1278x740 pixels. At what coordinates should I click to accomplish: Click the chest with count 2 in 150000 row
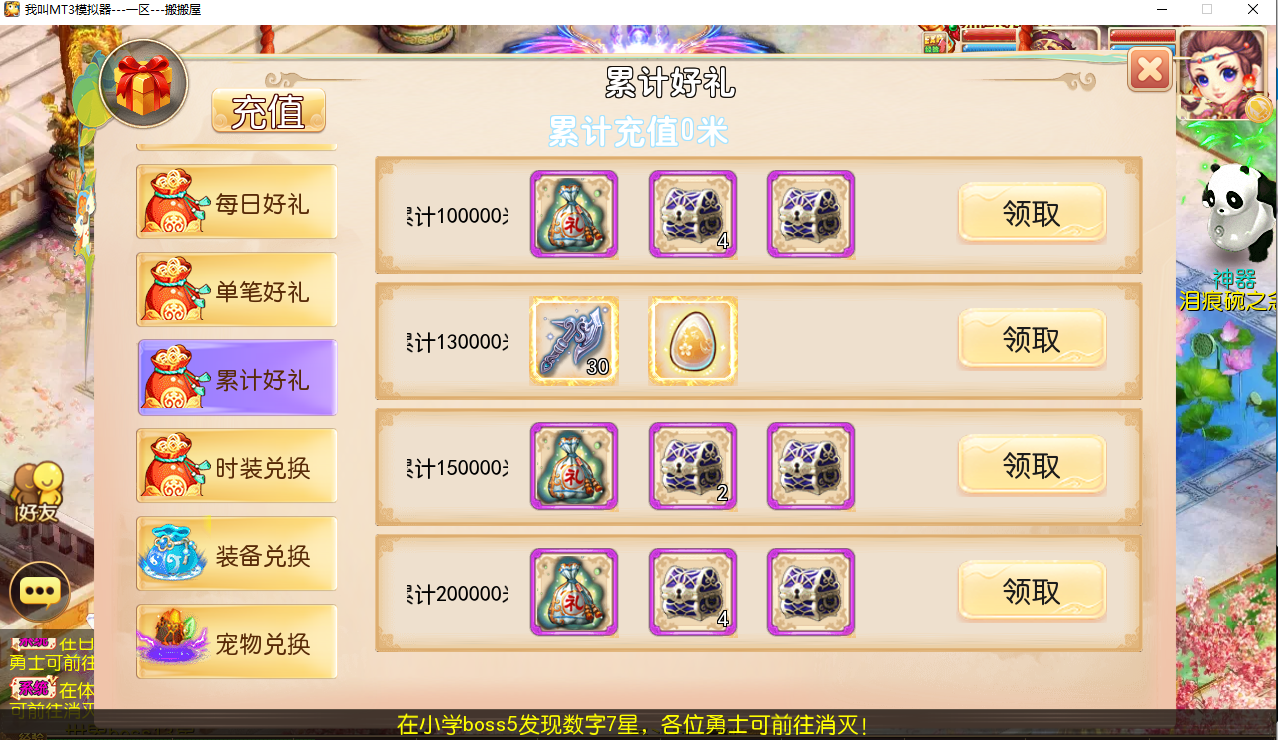pyautogui.click(x=693, y=466)
